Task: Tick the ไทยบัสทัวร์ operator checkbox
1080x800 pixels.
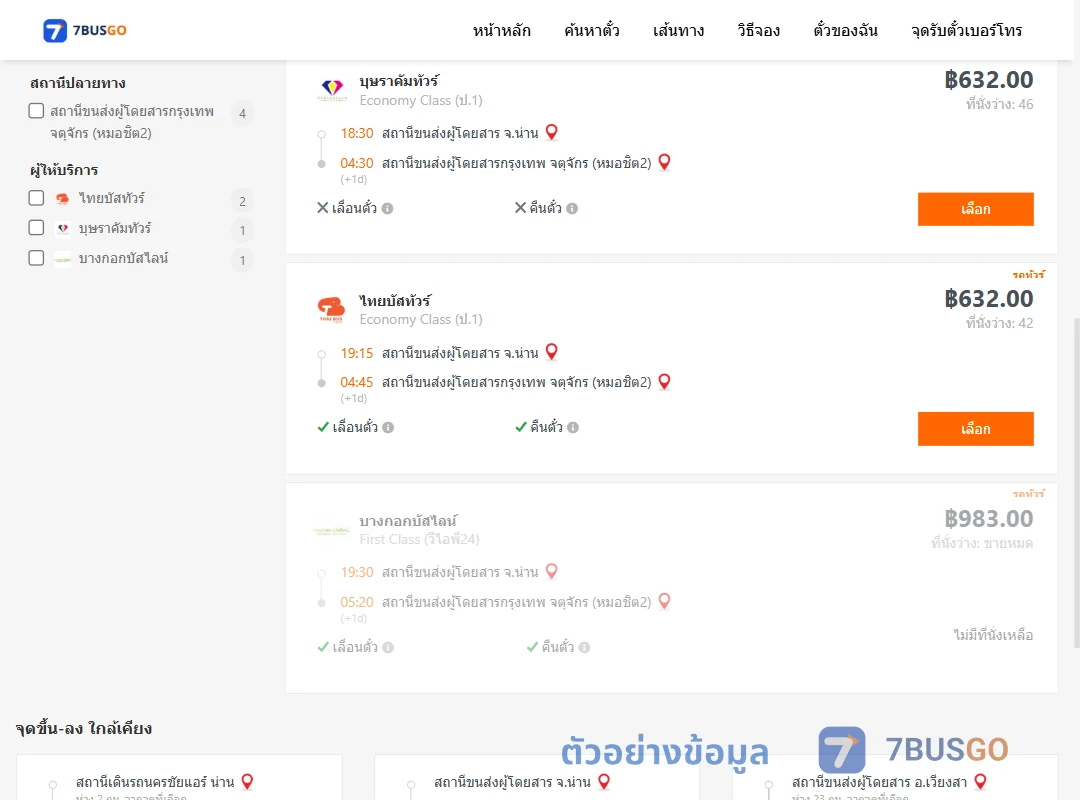Action: point(37,198)
